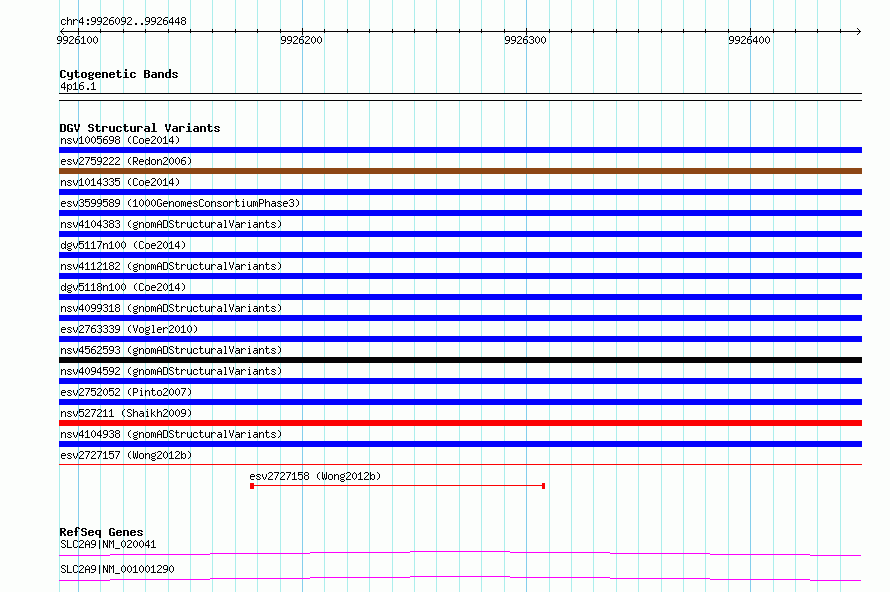Click the blue bar under dgv5117n100
Image resolution: width=890 pixels, height=592 pixels.
pyautogui.click(x=460, y=255)
